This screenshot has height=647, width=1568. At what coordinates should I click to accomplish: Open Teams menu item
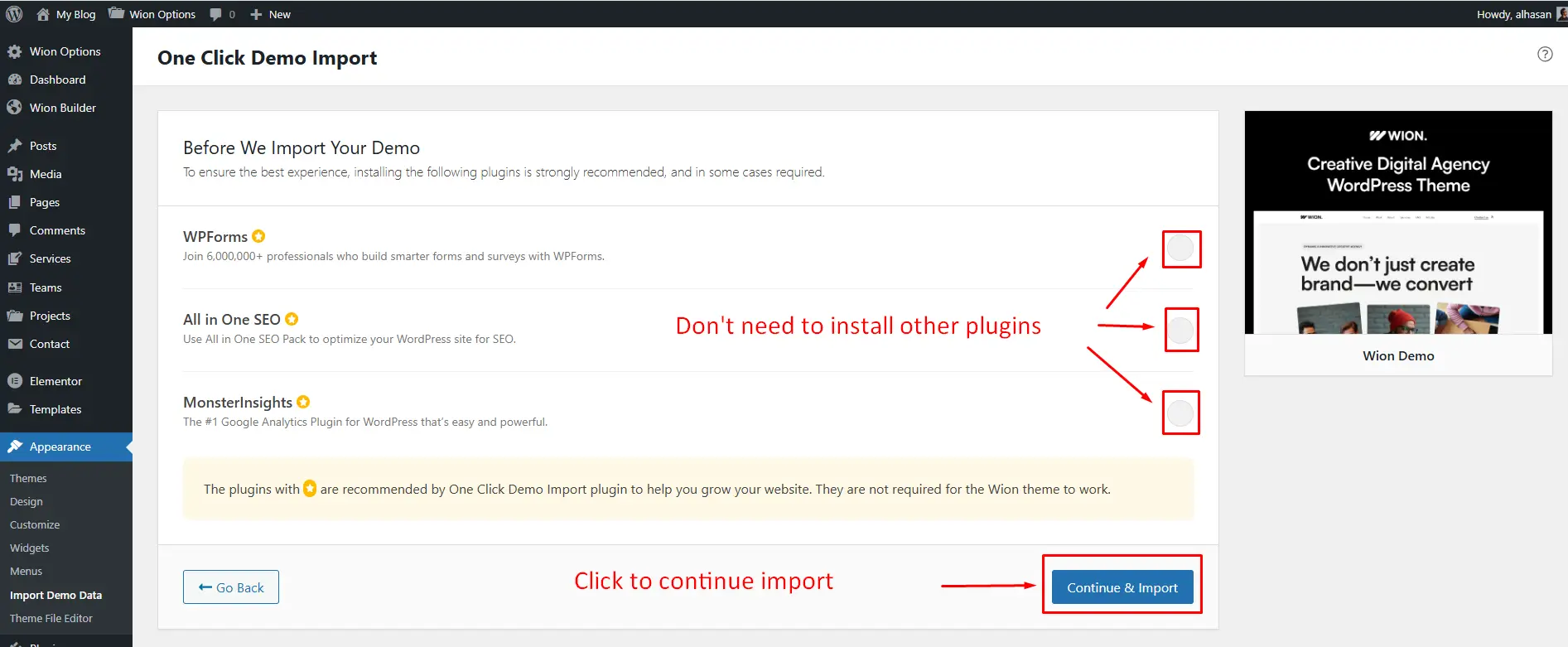(x=66, y=287)
